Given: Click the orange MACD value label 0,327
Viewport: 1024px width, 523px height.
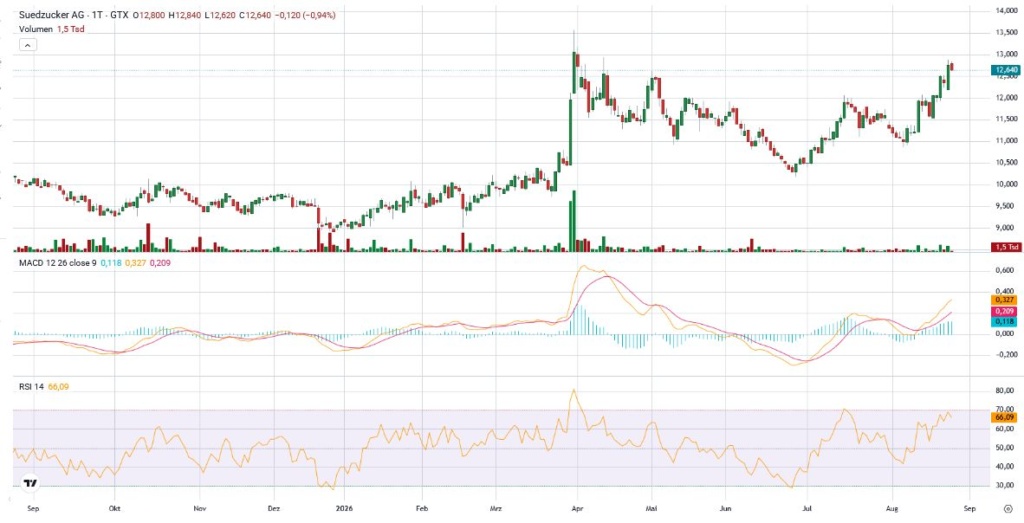Looking at the screenshot, I should [1005, 300].
